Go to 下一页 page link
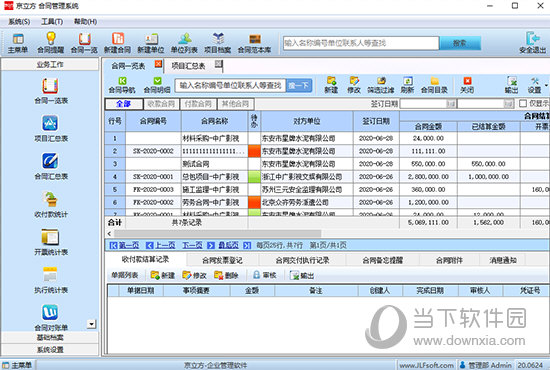This screenshot has height=370, width=550. pyautogui.click(x=199, y=245)
